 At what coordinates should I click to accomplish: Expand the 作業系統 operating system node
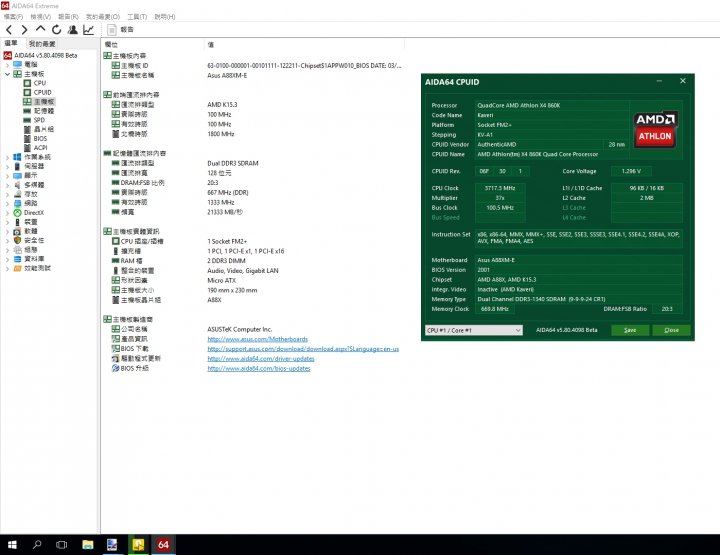click(7, 157)
